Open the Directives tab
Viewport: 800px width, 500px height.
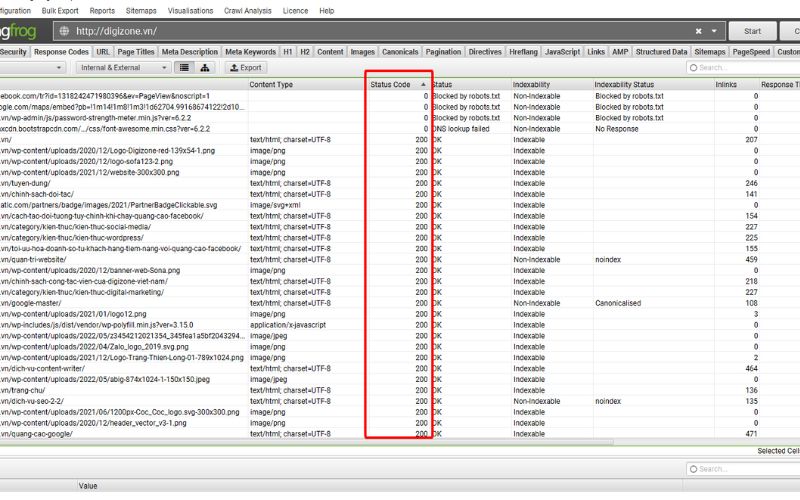(x=485, y=52)
